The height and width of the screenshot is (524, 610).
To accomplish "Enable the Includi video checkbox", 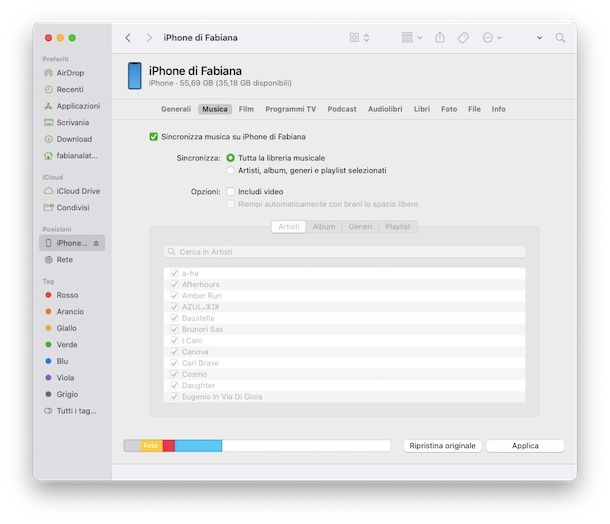I will (230, 191).
